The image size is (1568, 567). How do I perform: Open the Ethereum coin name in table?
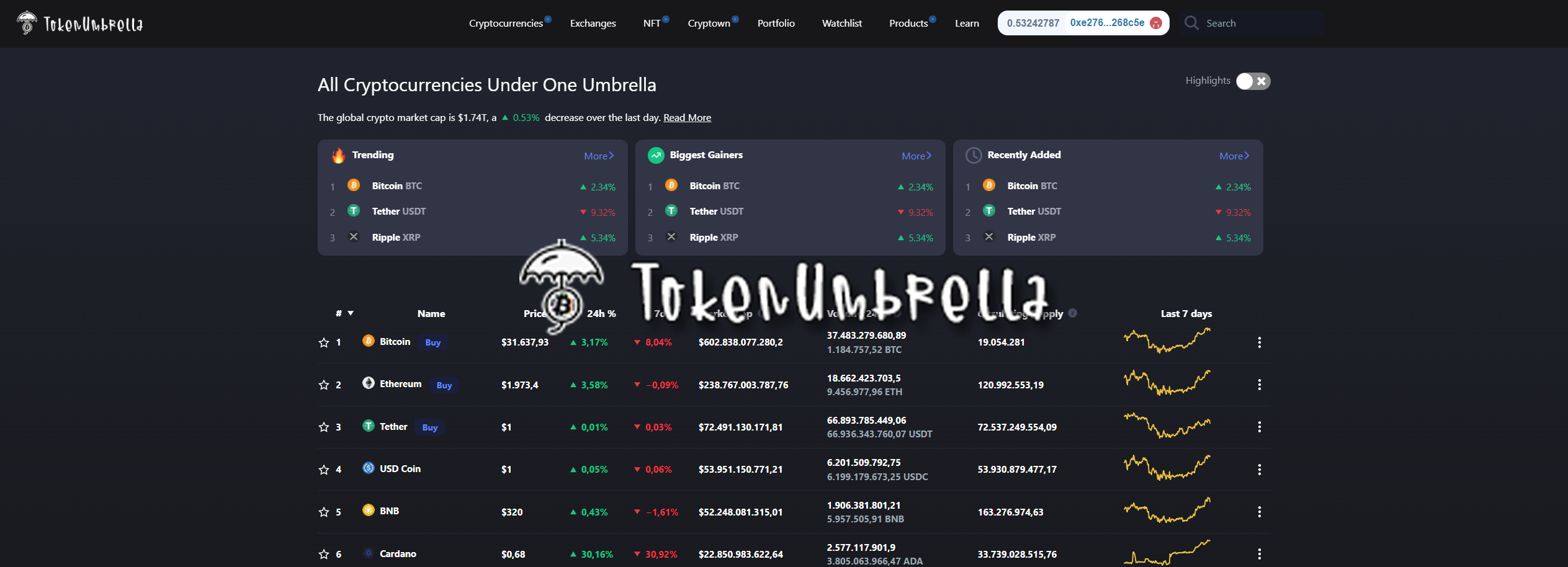[x=401, y=383]
